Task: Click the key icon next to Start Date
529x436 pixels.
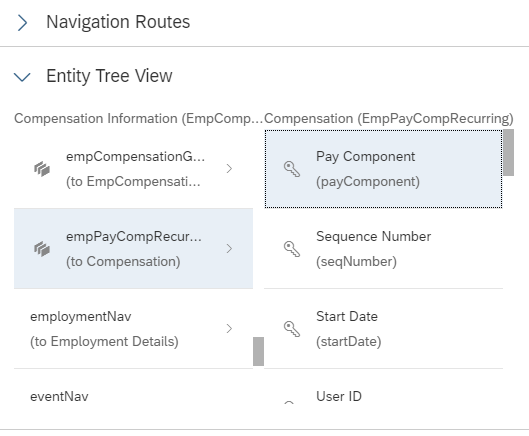Action: (x=292, y=329)
